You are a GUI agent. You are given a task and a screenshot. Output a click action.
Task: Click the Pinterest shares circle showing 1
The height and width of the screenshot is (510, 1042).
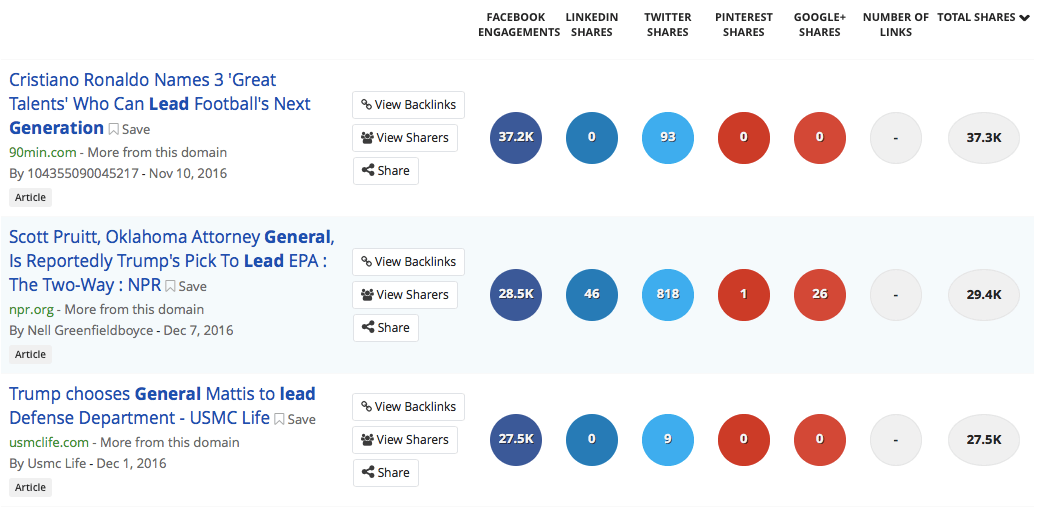point(744,295)
